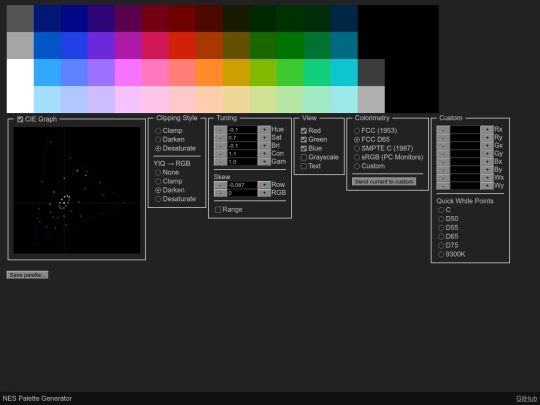Uncheck the Blue view channel
The image size is (540, 405).
tap(304, 148)
